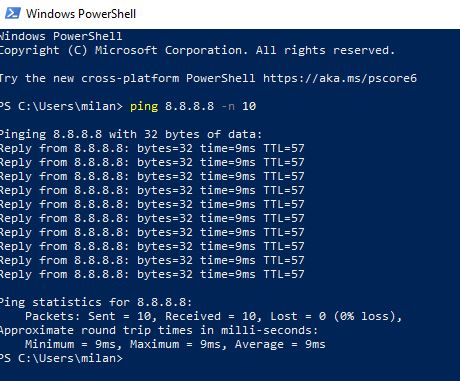Click the first Reply from 8.8.8.8 line
Viewport: 460px width, 381px height.
152,148
